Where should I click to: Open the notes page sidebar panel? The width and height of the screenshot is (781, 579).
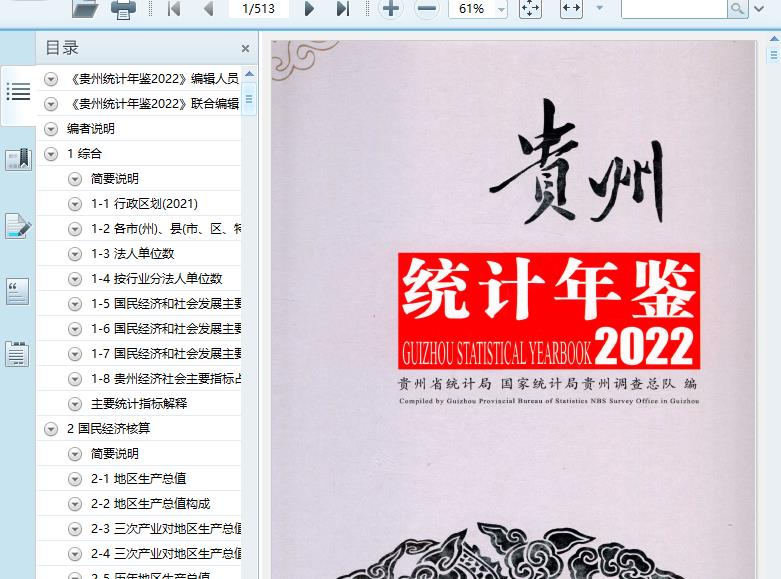click(17, 354)
